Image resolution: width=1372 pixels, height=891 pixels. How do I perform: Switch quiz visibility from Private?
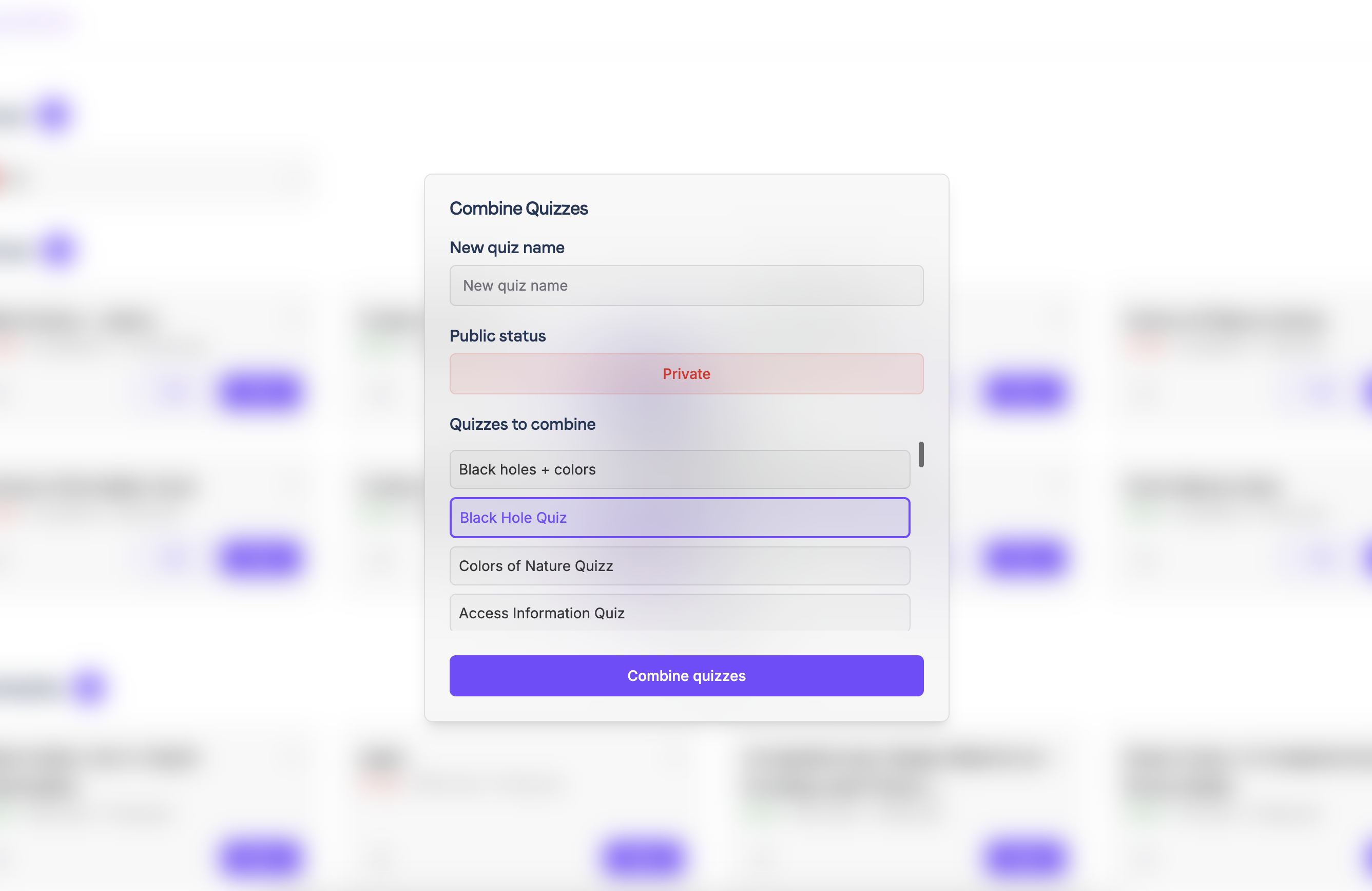tap(686, 374)
